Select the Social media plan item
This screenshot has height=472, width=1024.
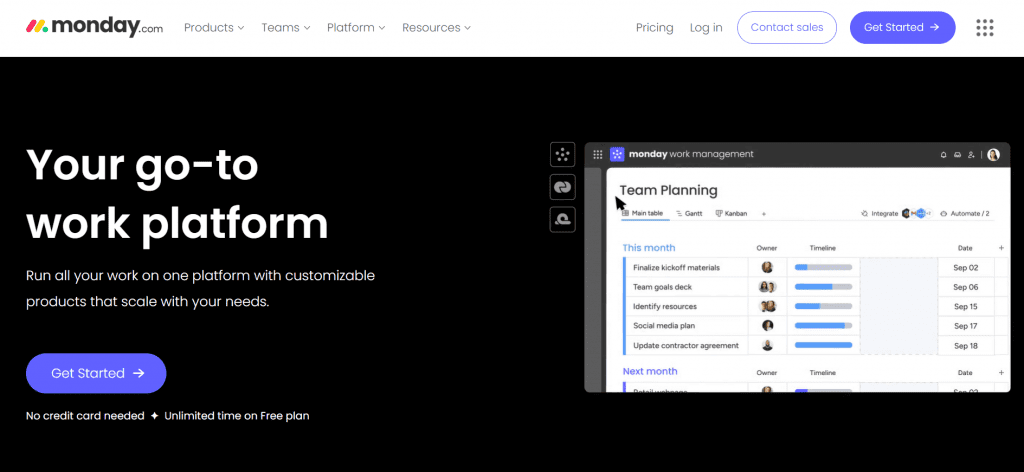pos(664,326)
